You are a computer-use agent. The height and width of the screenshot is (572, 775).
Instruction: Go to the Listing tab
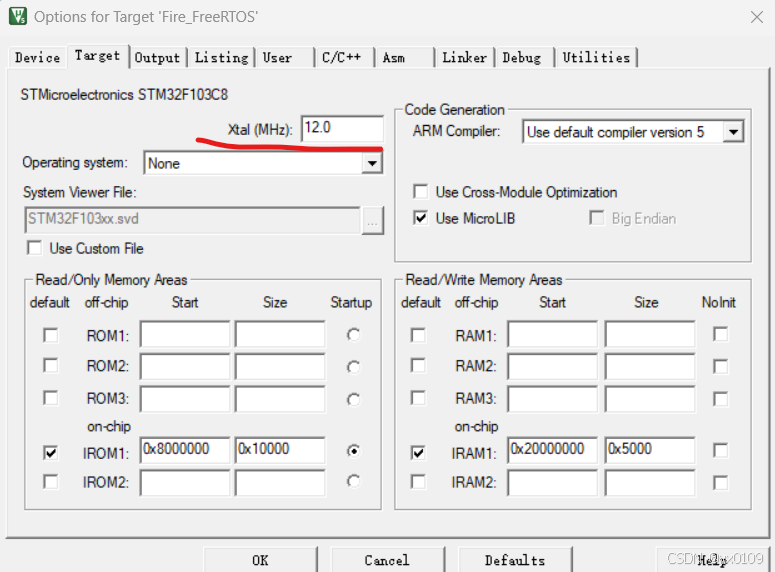click(x=221, y=57)
